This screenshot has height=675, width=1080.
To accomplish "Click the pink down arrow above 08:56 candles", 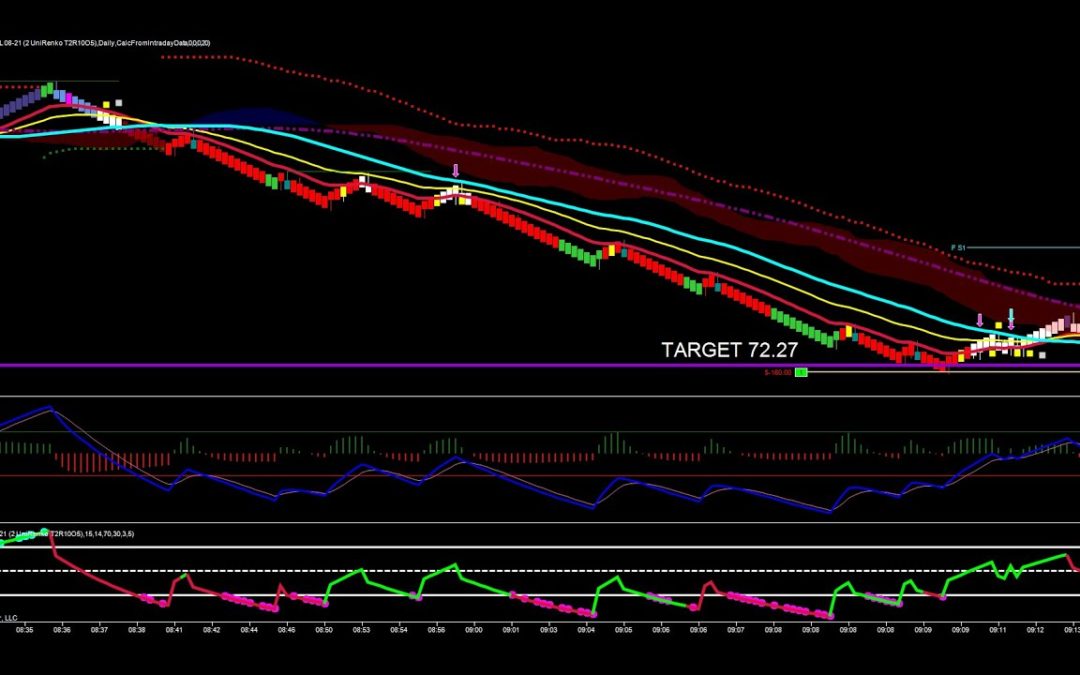I will (456, 170).
